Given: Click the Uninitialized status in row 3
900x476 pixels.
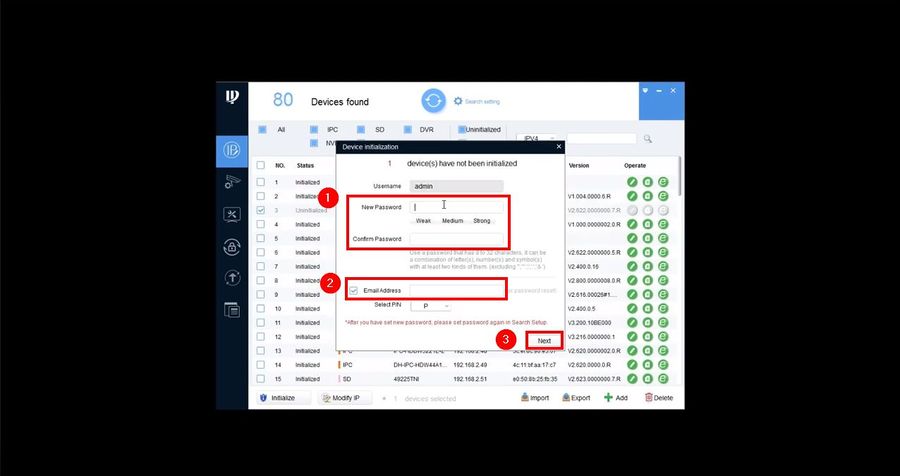Looking at the screenshot, I should click(x=311, y=210).
